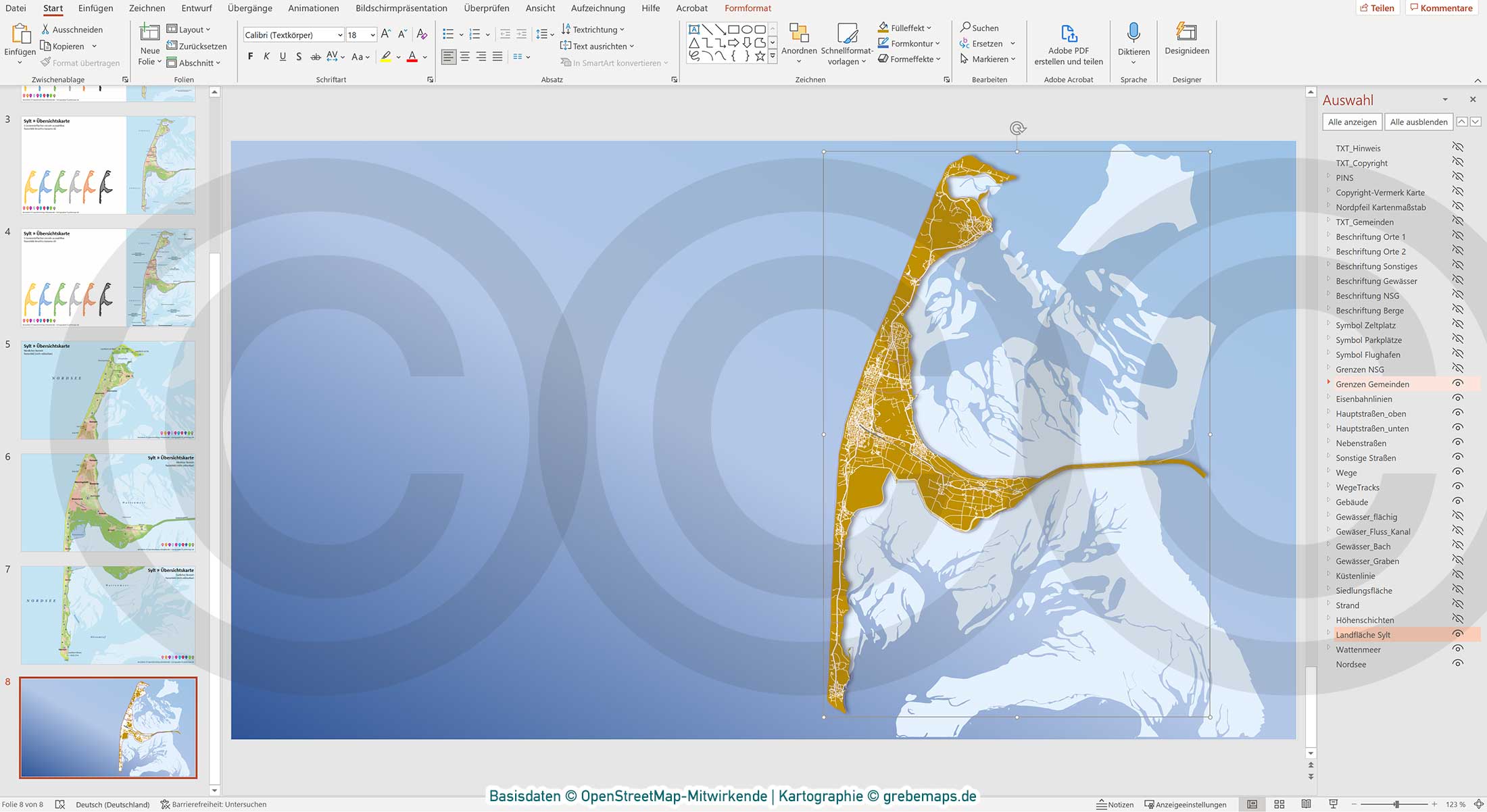Apply bold formatting with the F icon

(251, 57)
